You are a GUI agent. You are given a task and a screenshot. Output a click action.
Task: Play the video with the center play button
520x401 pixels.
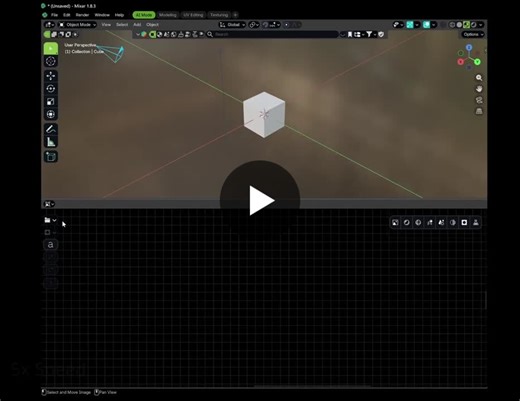point(260,200)
